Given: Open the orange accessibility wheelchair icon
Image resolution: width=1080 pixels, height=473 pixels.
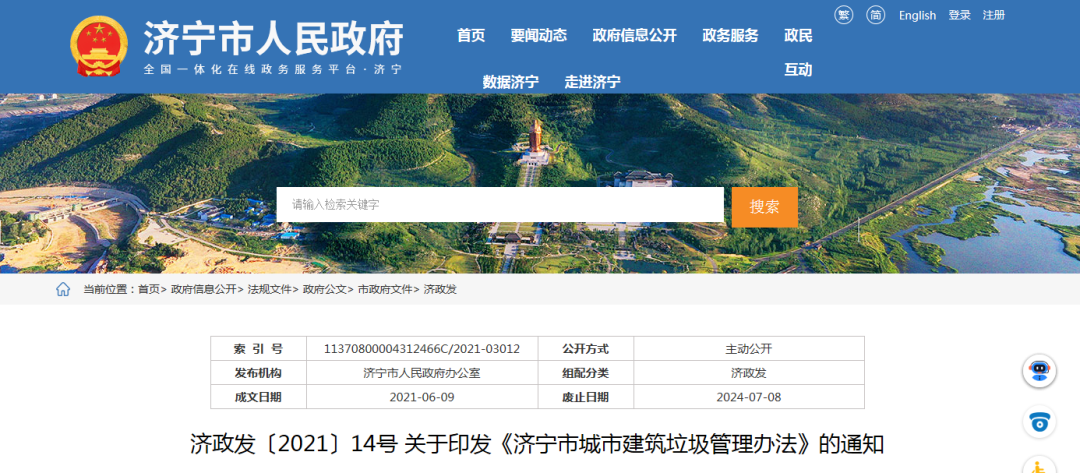Looking at the screenshot, I should coord(1039,466).
